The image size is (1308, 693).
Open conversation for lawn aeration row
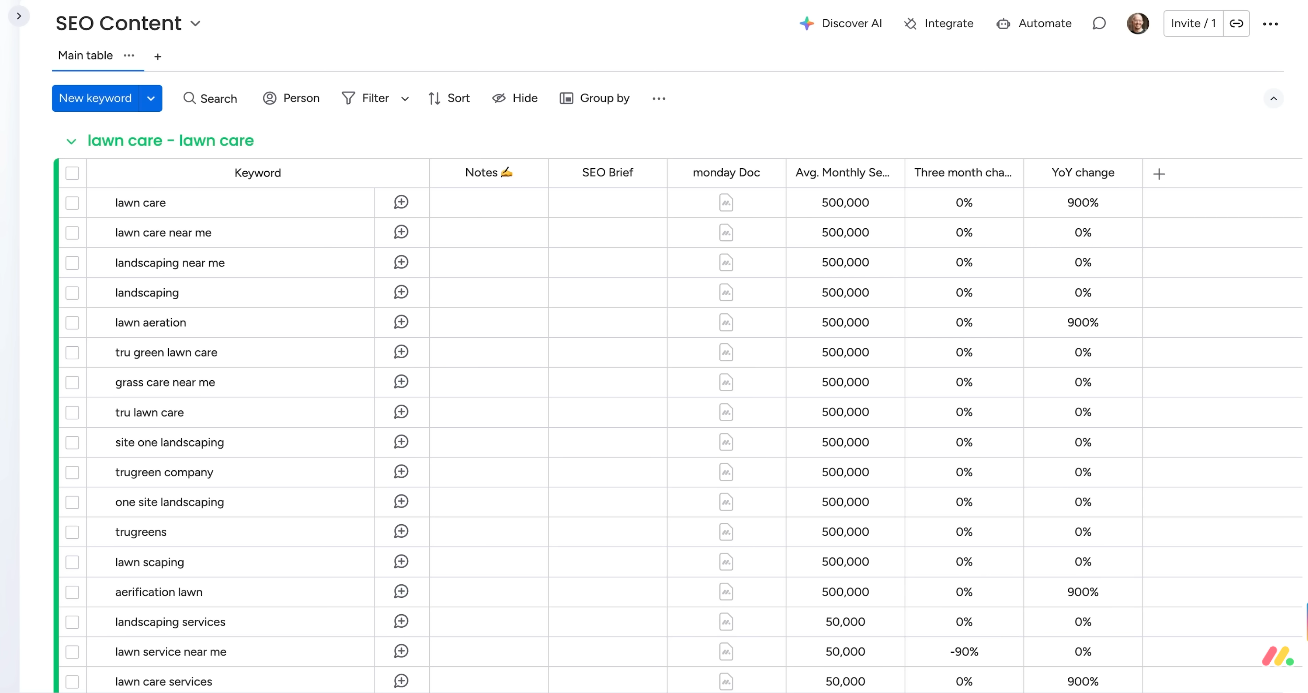coord(401,322)
